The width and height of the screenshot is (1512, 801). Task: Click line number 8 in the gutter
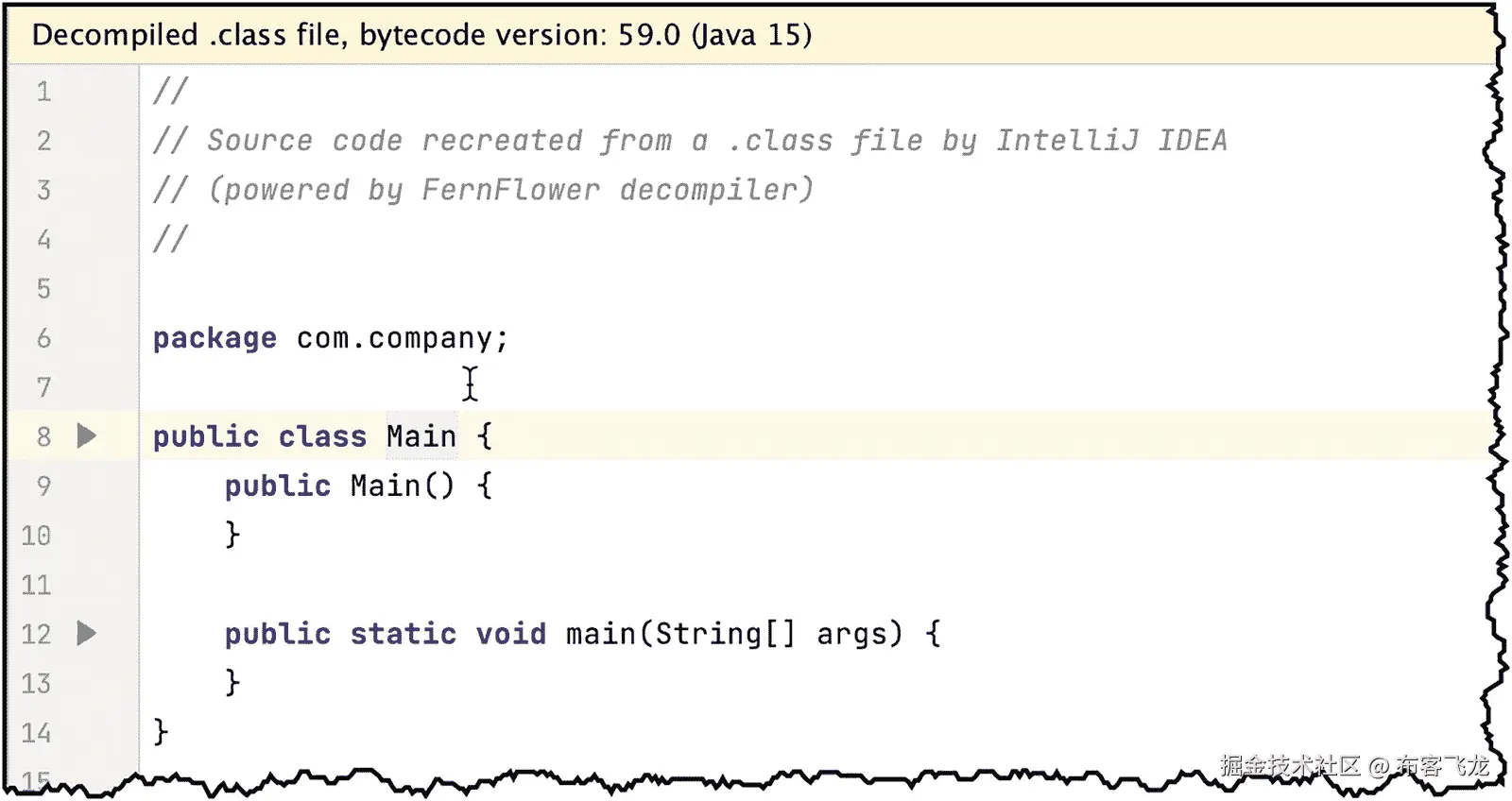coord(43,435)
